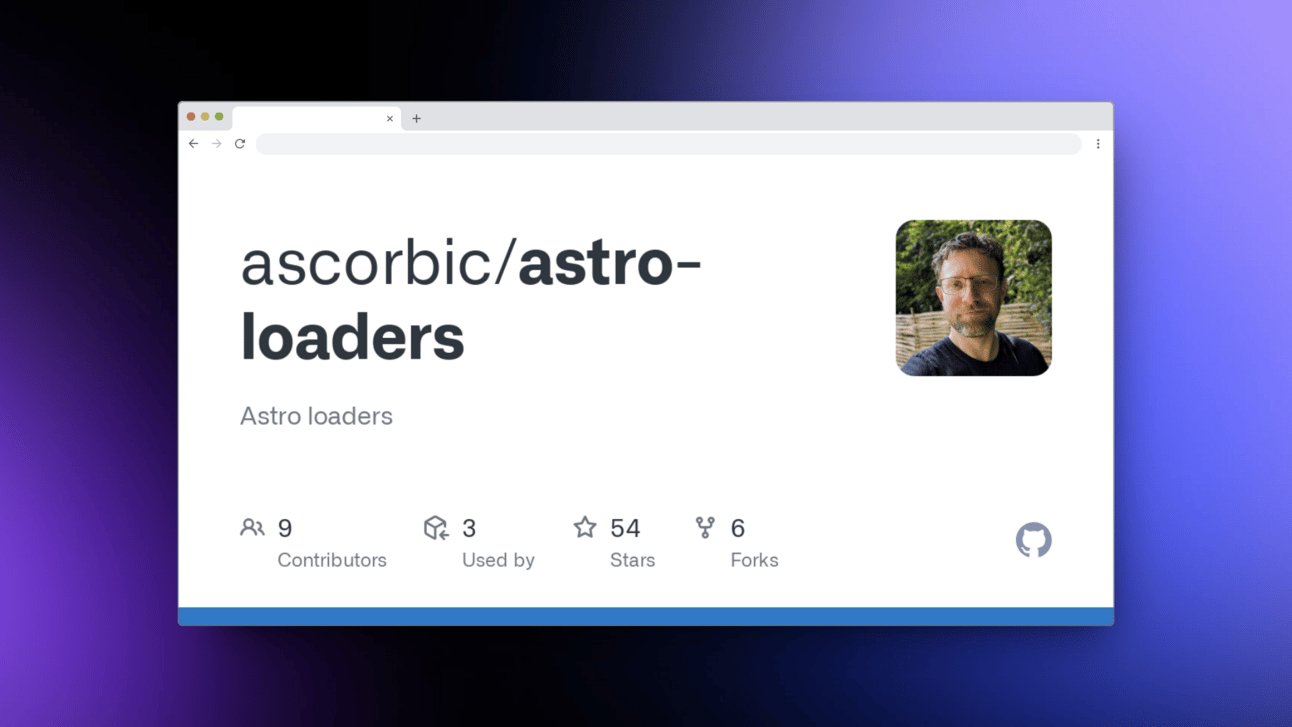Select the active browser tab

coord(316,119)
